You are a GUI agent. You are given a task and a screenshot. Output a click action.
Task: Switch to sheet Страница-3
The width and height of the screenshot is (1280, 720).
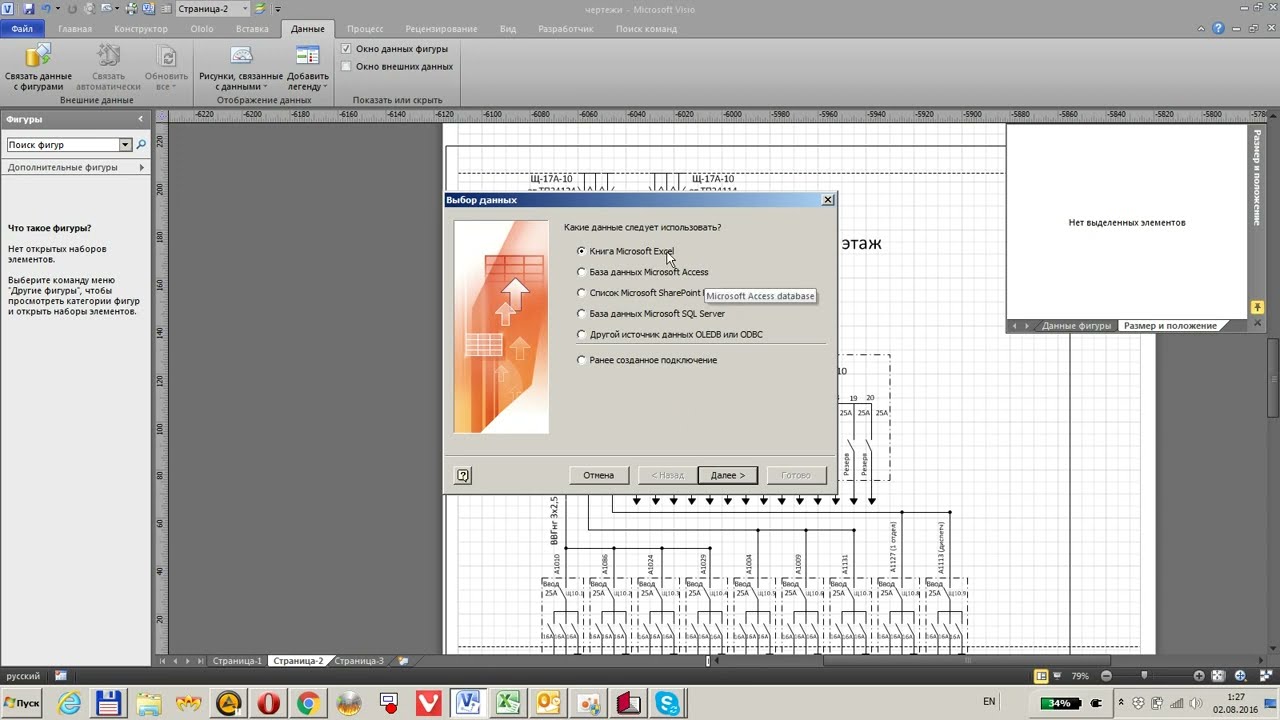click(x=358, y=661)
